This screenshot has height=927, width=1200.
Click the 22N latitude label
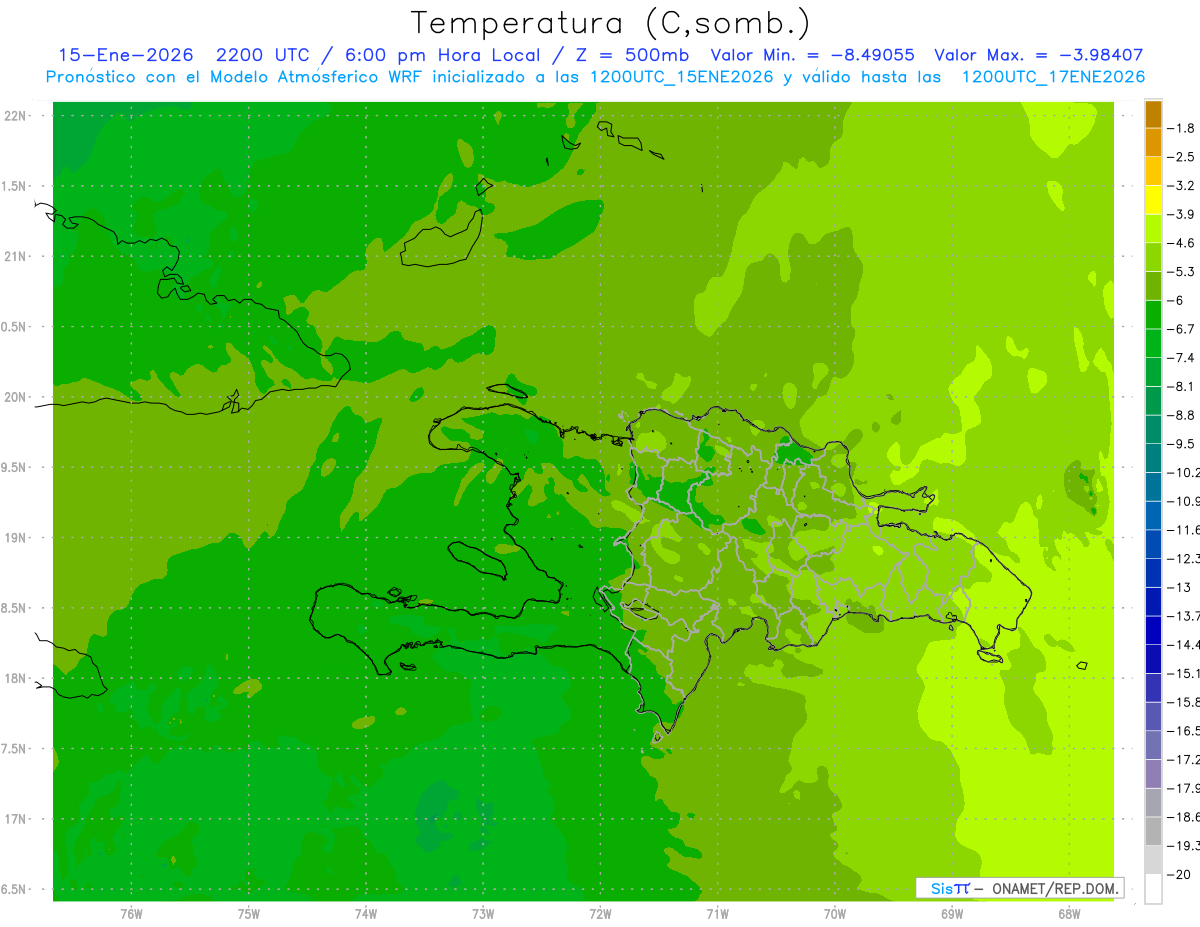tap(16, 116)
